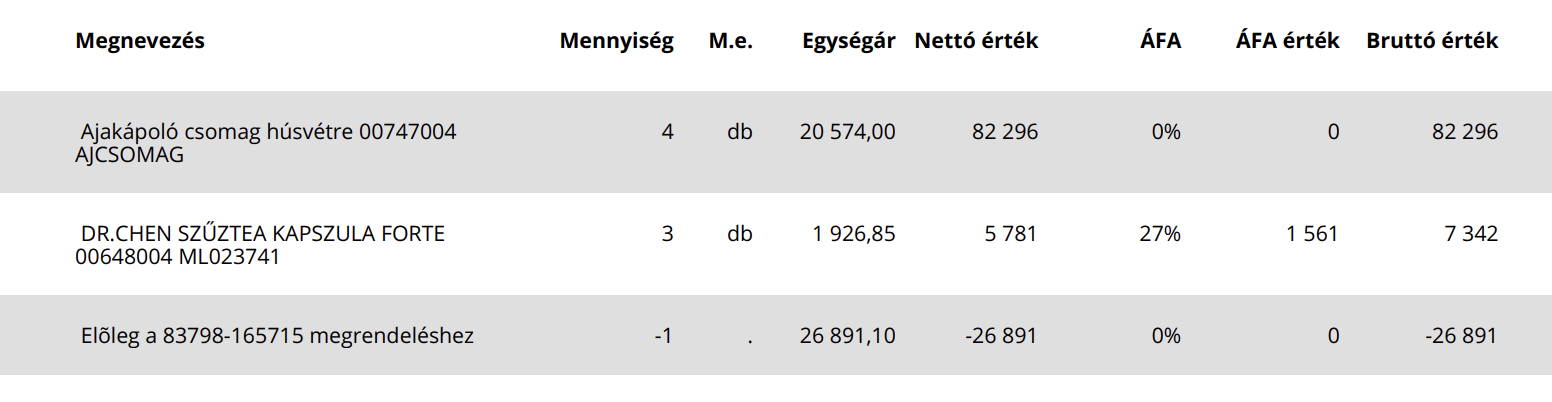Click the Egységár column header
The width and height of the screenshot is (1552, 402).
[x=848, y=41]
